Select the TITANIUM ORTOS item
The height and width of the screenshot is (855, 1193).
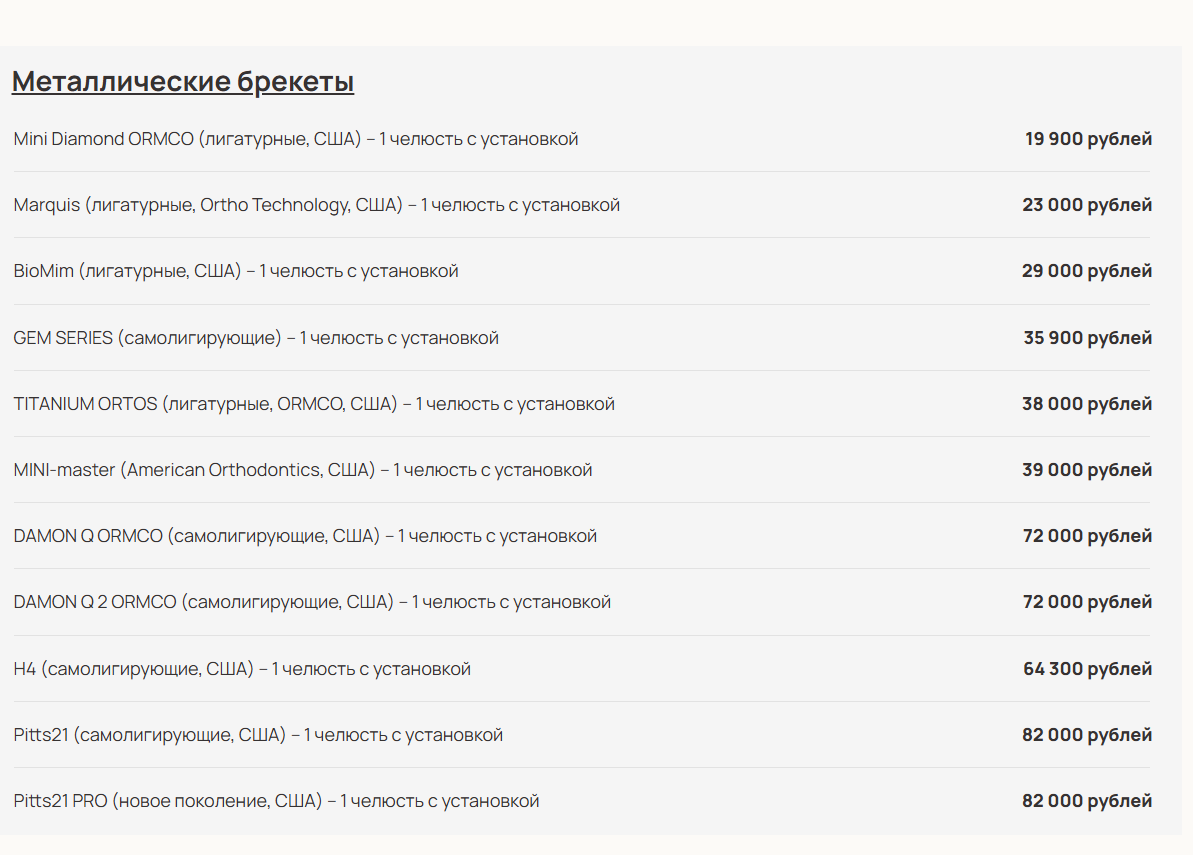314,404
